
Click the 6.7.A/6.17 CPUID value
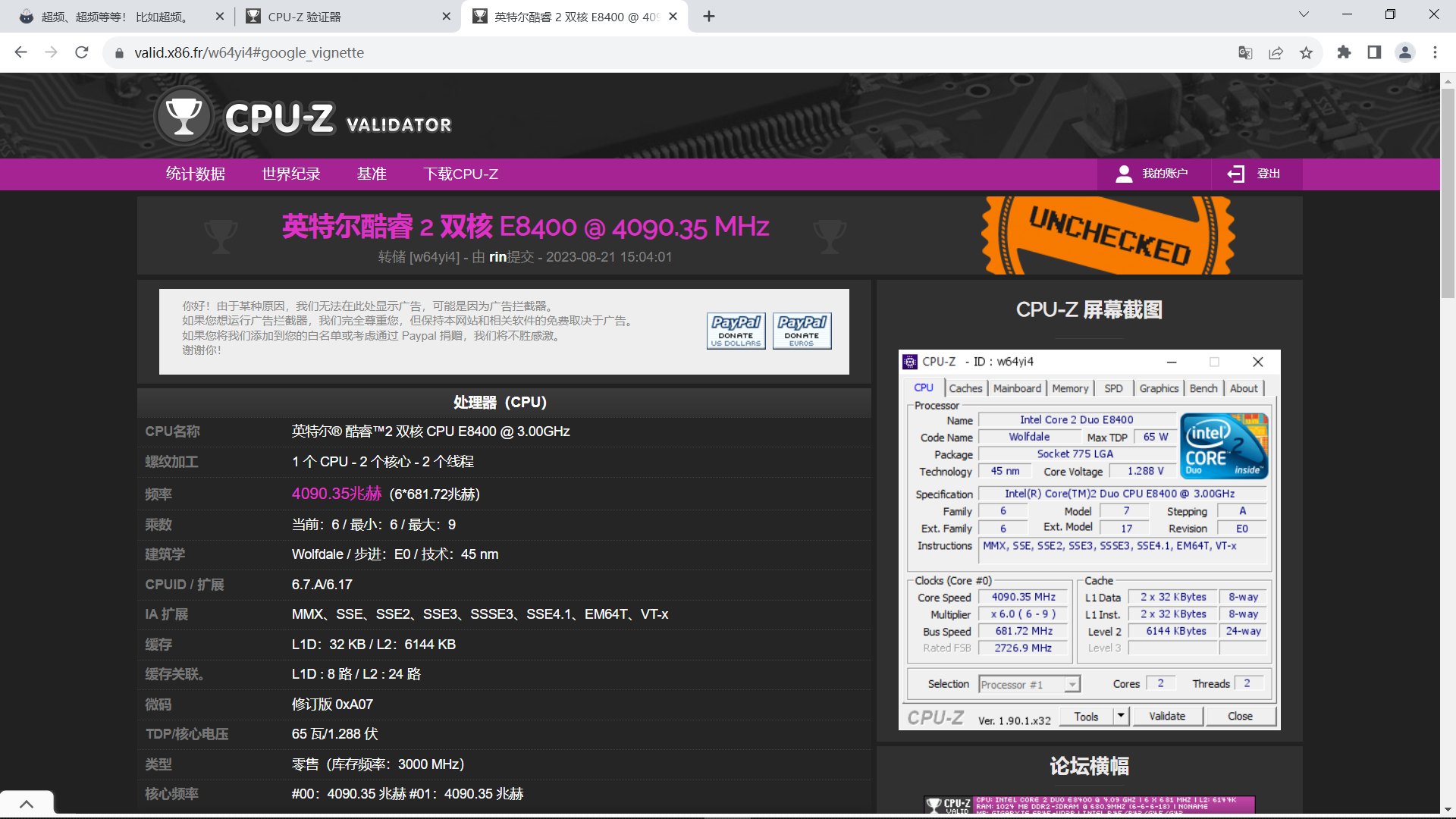(322, 585)
